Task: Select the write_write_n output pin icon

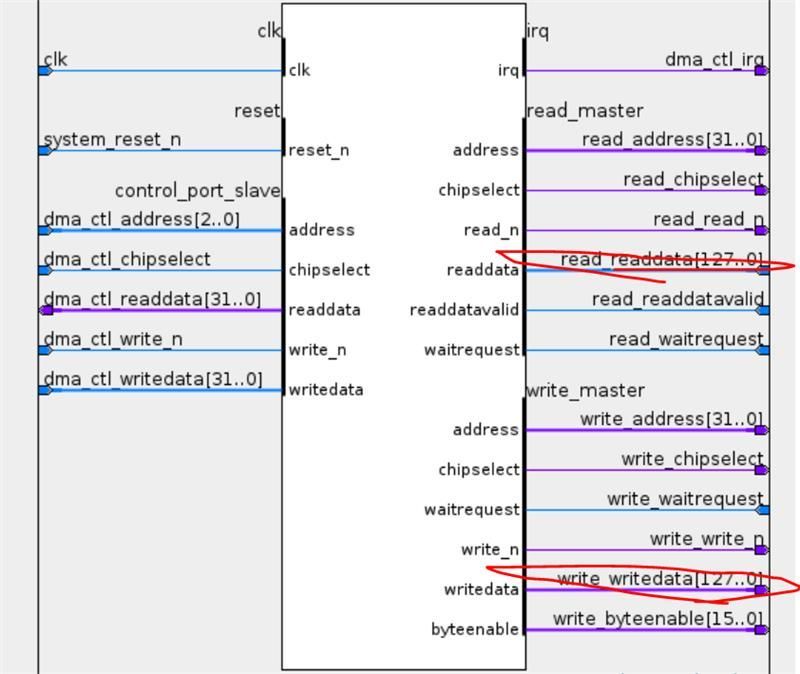Action: [x=762, y=550]
